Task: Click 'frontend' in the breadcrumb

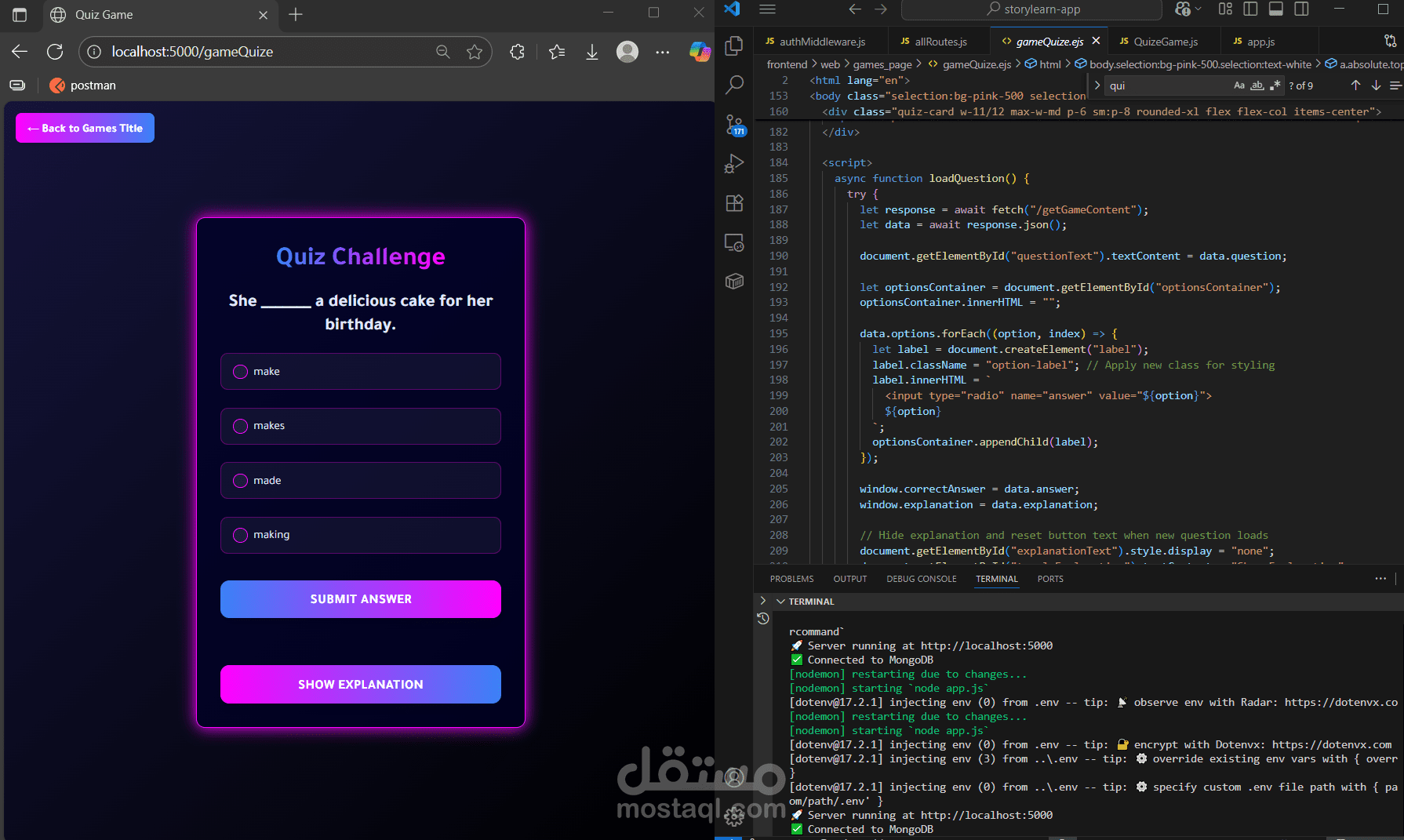Action: 787,64
